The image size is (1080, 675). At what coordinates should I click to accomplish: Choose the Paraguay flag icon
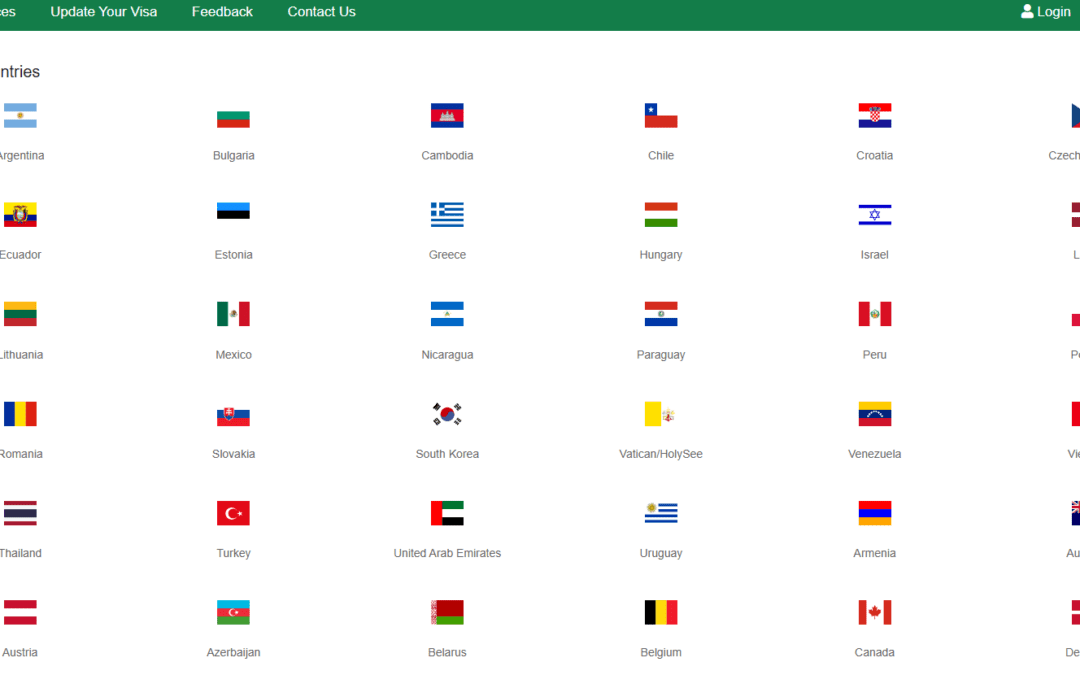point(661,314)
